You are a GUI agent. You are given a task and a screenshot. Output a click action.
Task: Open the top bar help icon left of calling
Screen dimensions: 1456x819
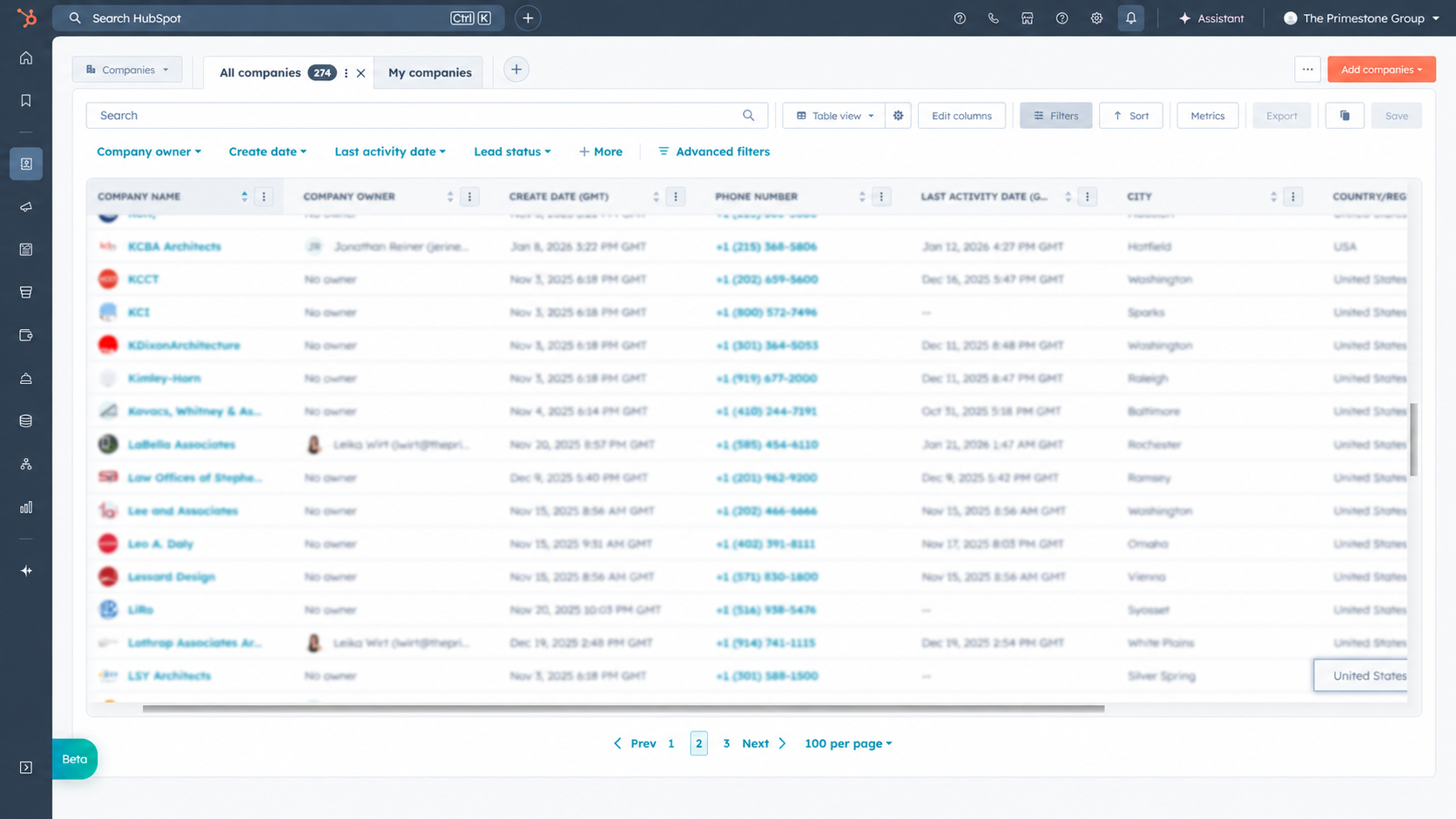coord(960,18)
